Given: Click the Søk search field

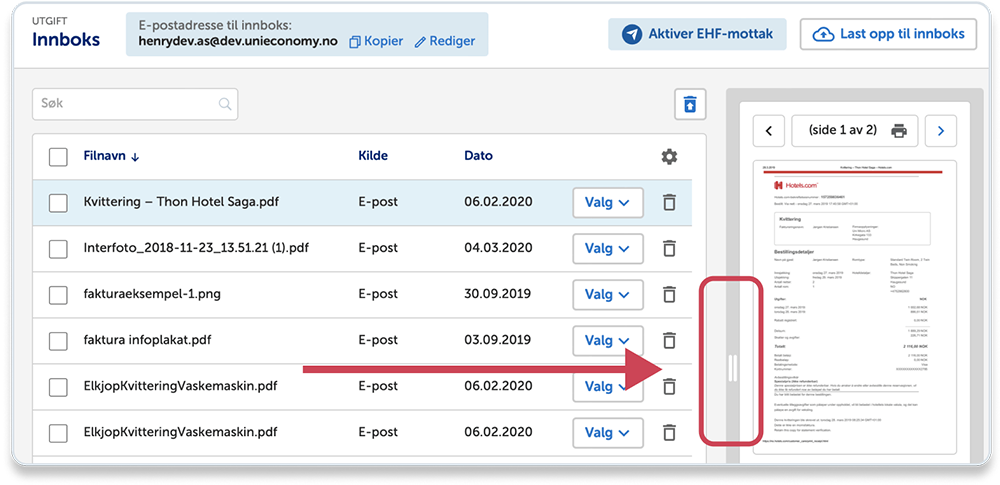Looking at the screenshot, I should click(x=125, y=103).
